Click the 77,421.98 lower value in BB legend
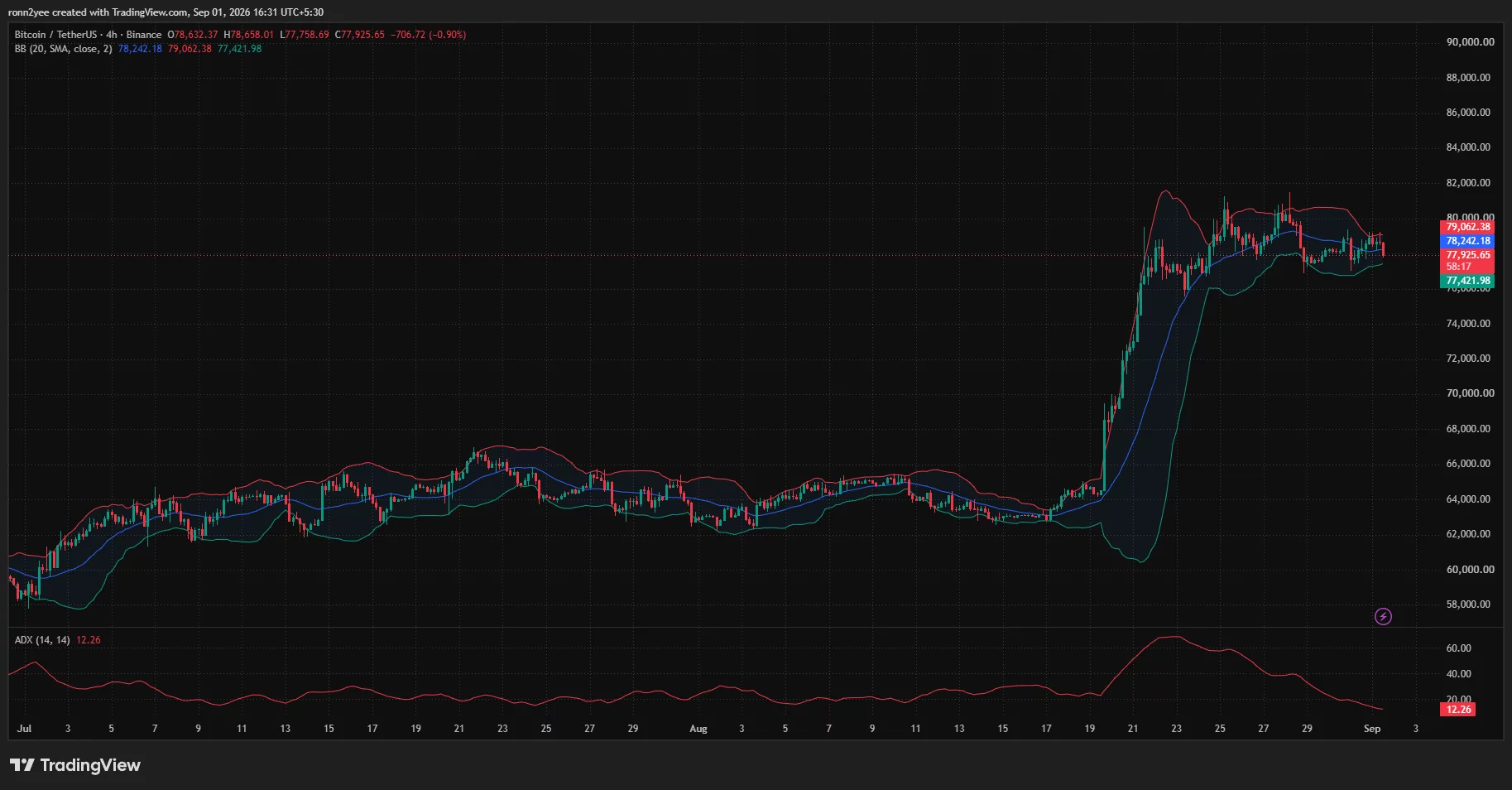1512x790 pixels. pyautogui.click(x=239, y=49)
